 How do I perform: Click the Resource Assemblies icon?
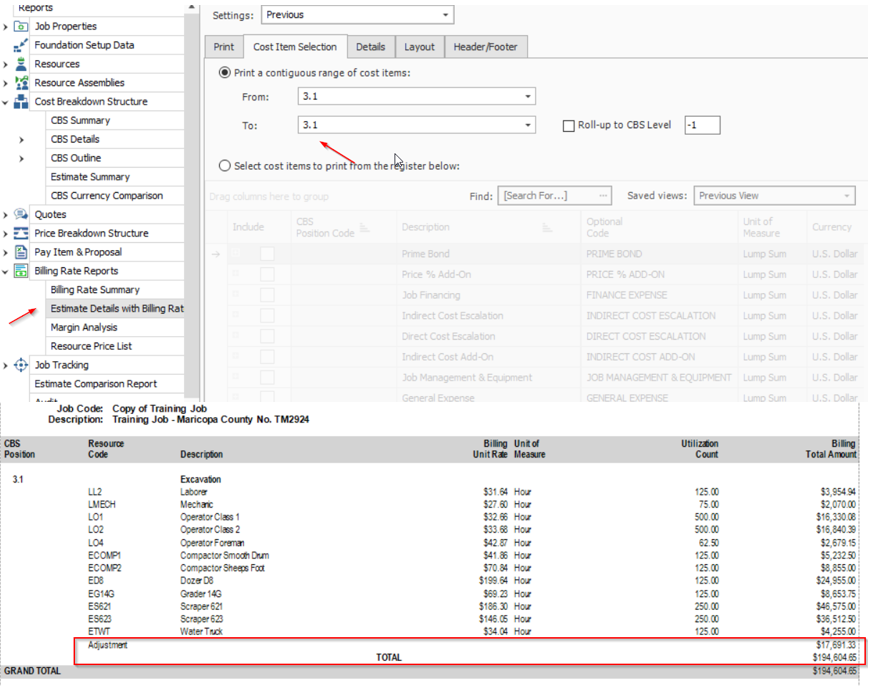click(x=21, y=82)
